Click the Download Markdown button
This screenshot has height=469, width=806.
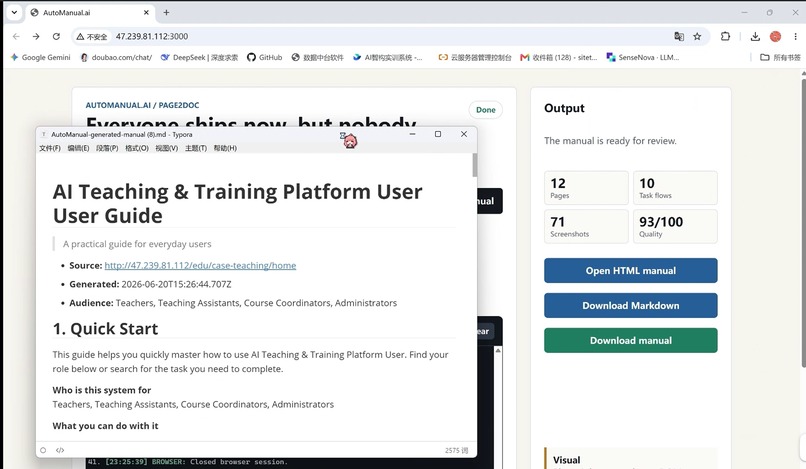click(631, 305)
